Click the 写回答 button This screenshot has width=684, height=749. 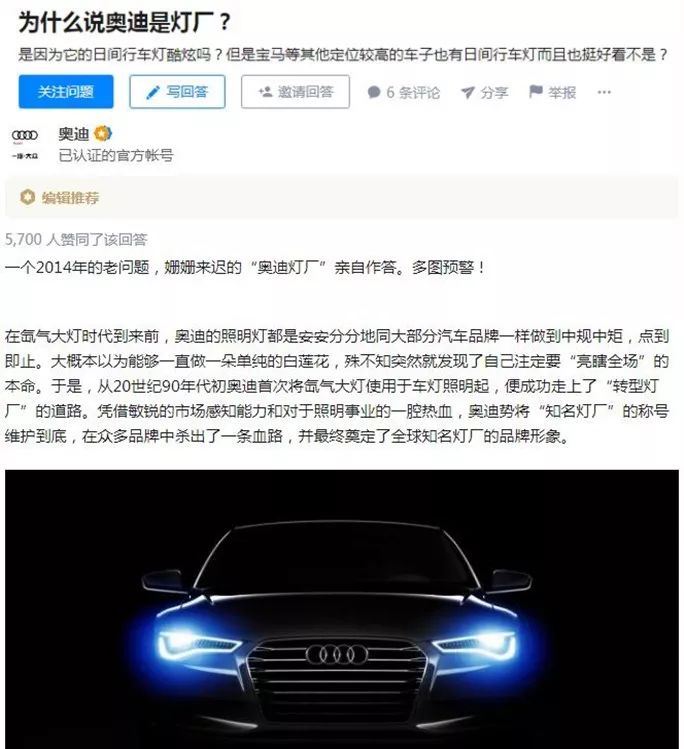click(x=177, y=92)
